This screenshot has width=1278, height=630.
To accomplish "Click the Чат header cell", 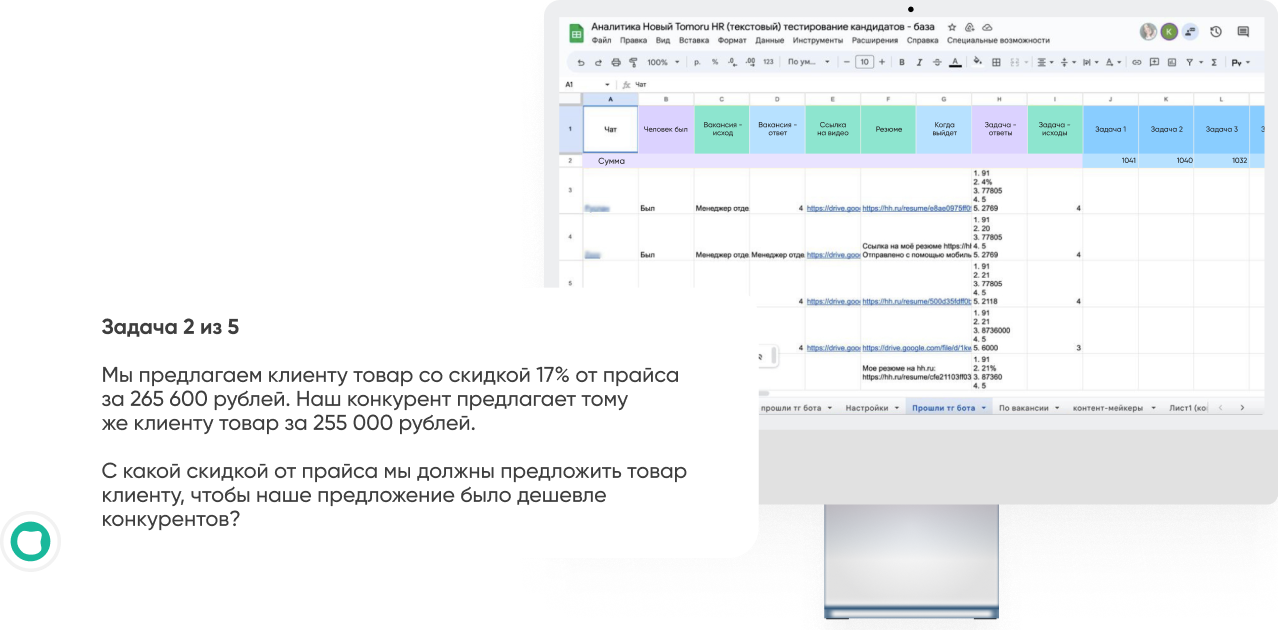I will point(610,129).
